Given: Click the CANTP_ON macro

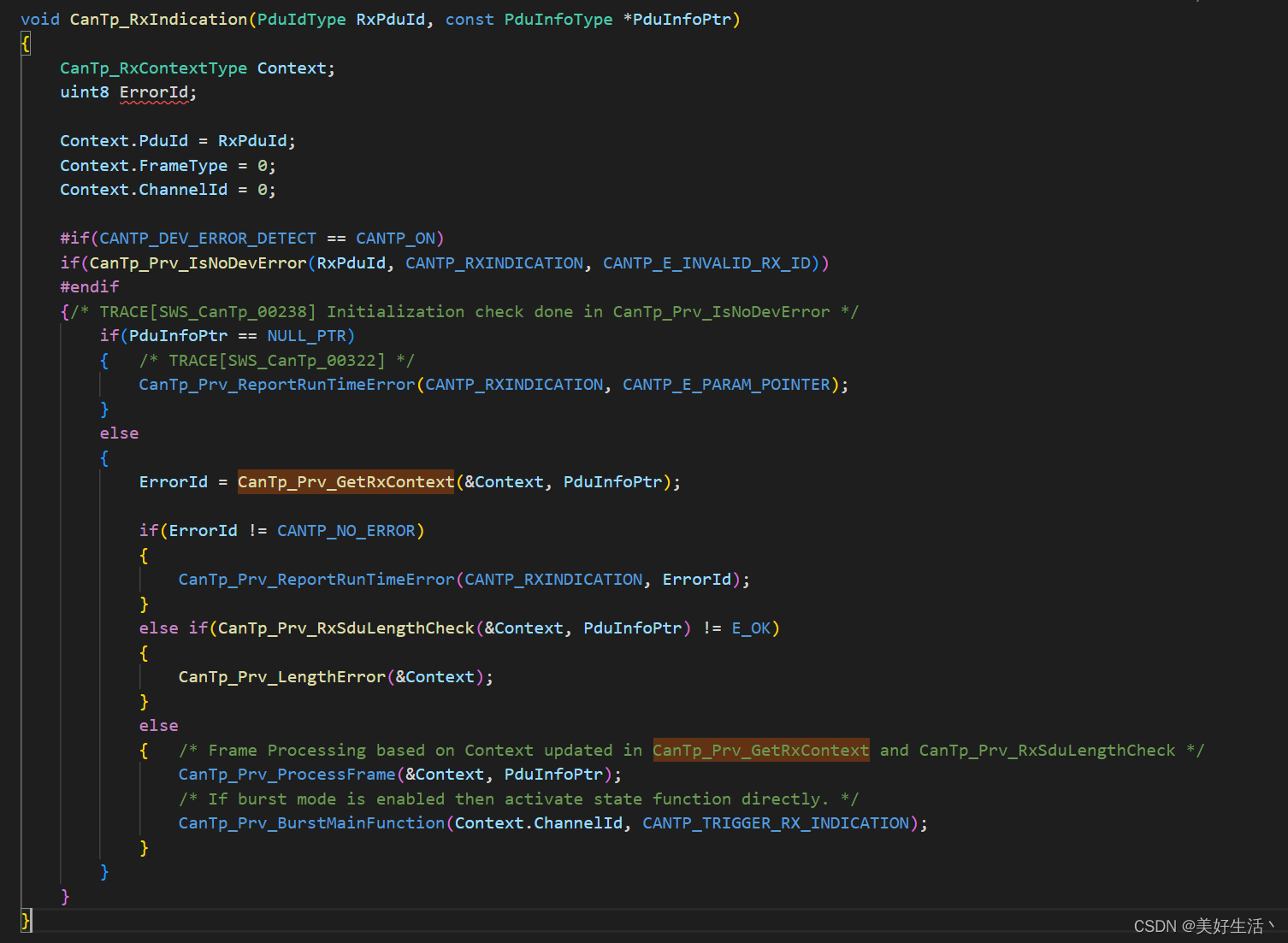Looking at the screenshot, I should [395, 239].
